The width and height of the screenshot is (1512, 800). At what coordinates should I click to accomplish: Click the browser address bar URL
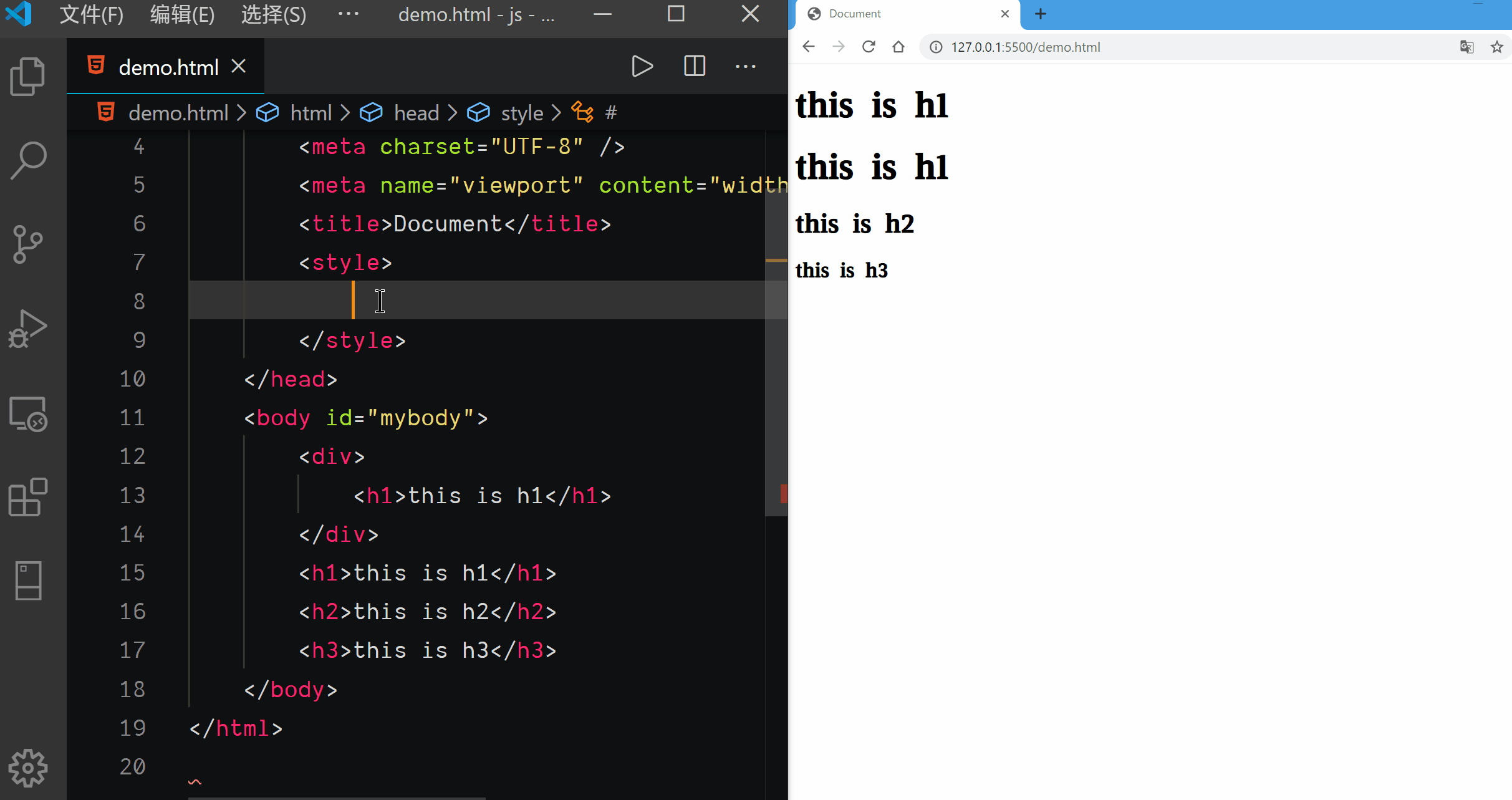1025,47
